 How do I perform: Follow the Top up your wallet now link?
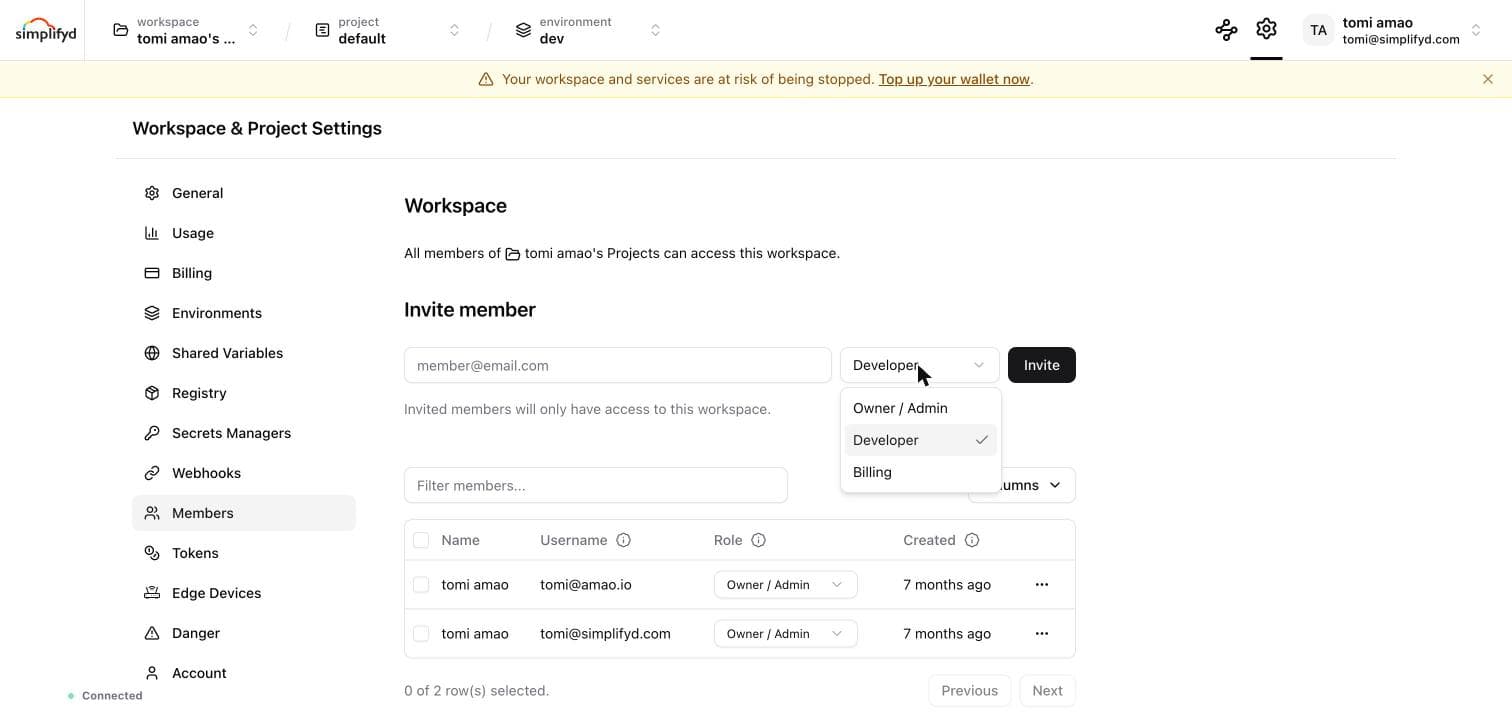(x=954, y=79)
